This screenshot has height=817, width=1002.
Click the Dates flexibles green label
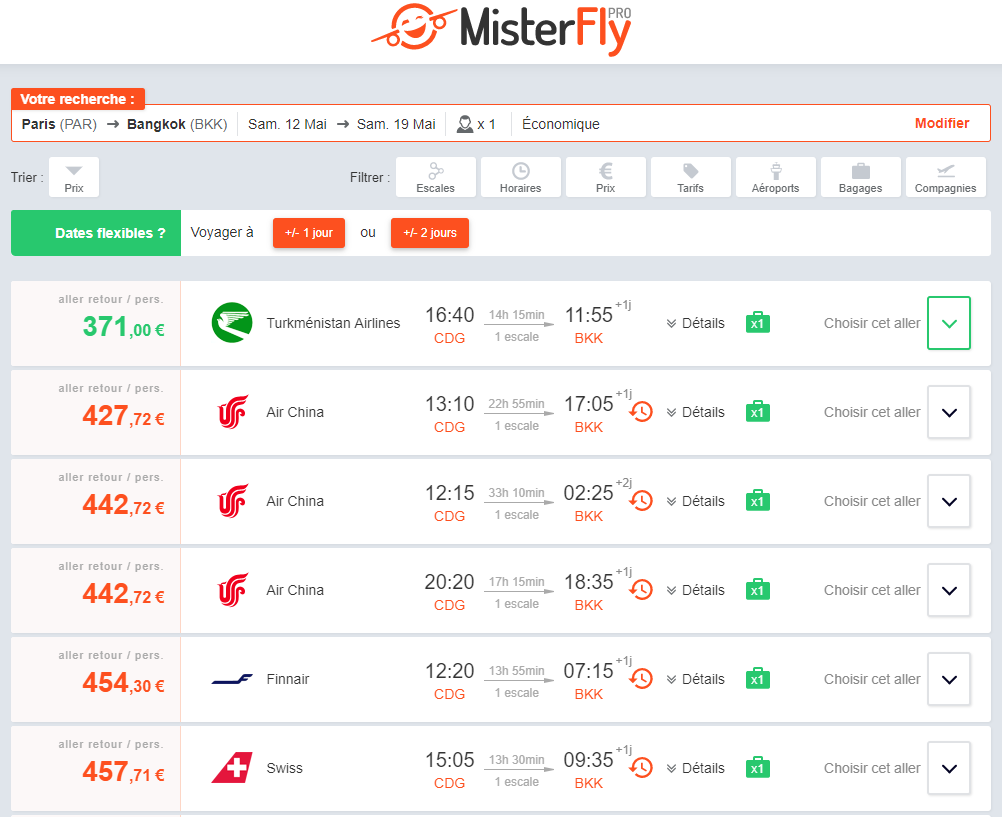coord(96,233)
